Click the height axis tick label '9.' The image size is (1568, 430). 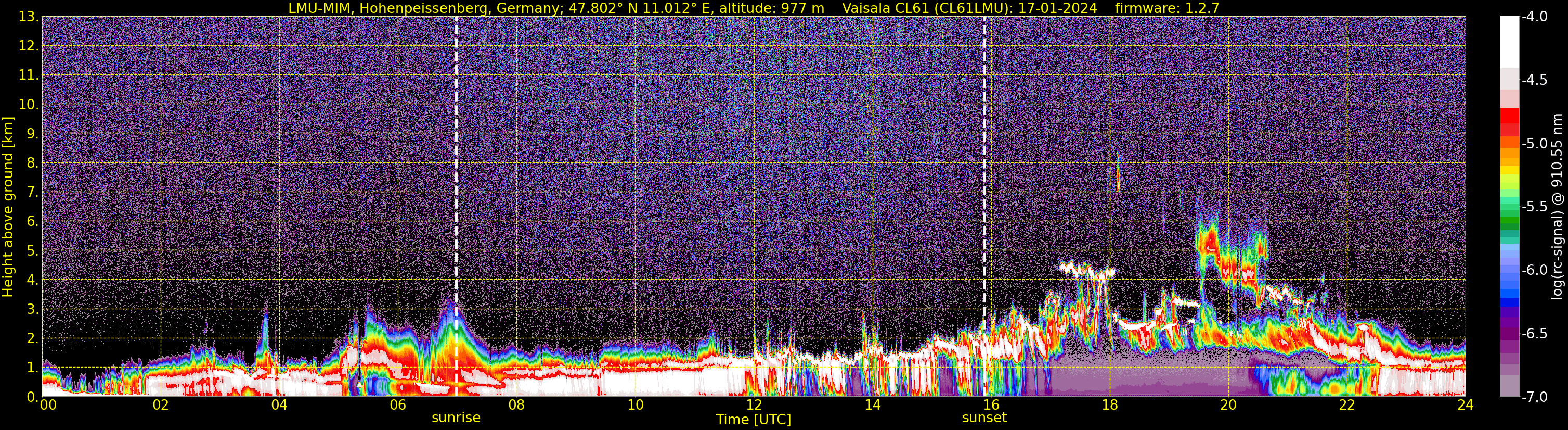[x=32, y=134]
